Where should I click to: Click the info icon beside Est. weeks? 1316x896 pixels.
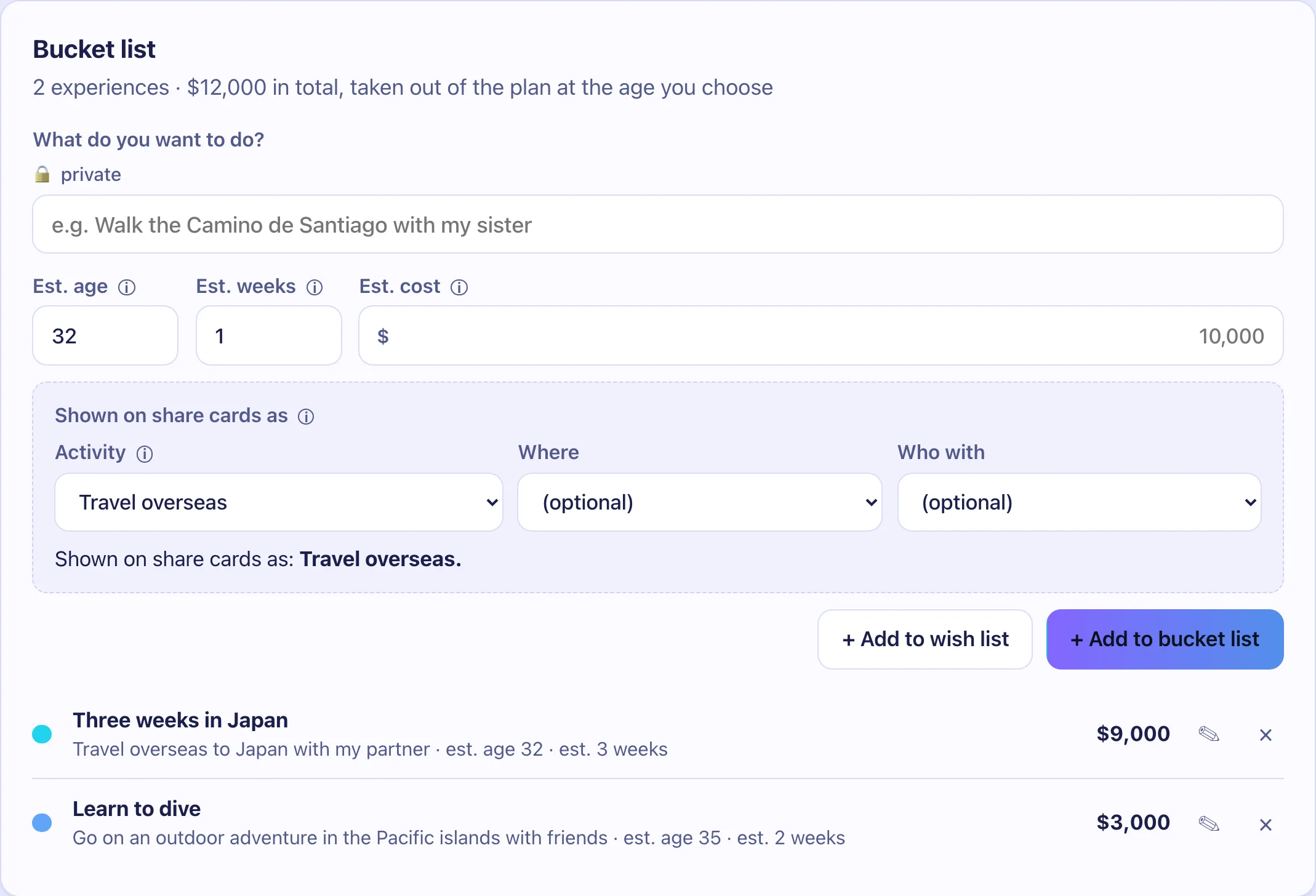315,287
